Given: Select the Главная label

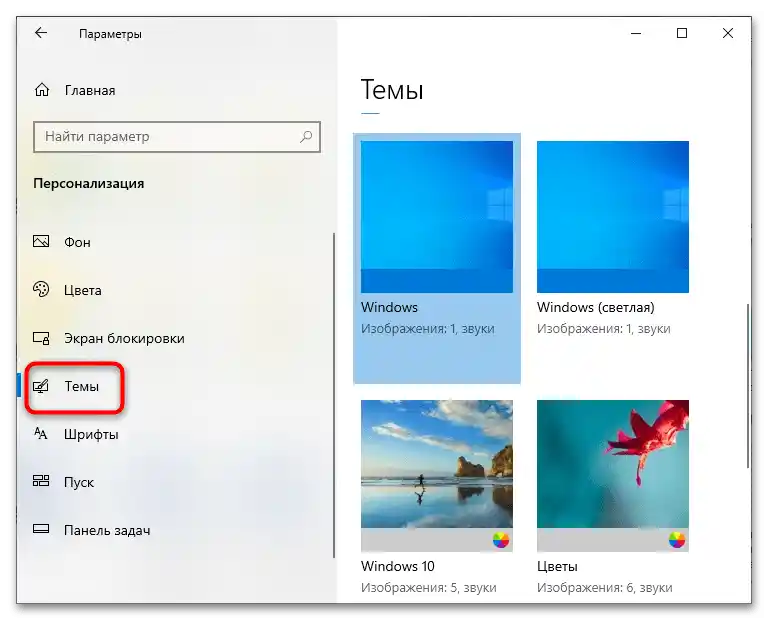Looking at the screenshot, I should click(x=90, y=91).
